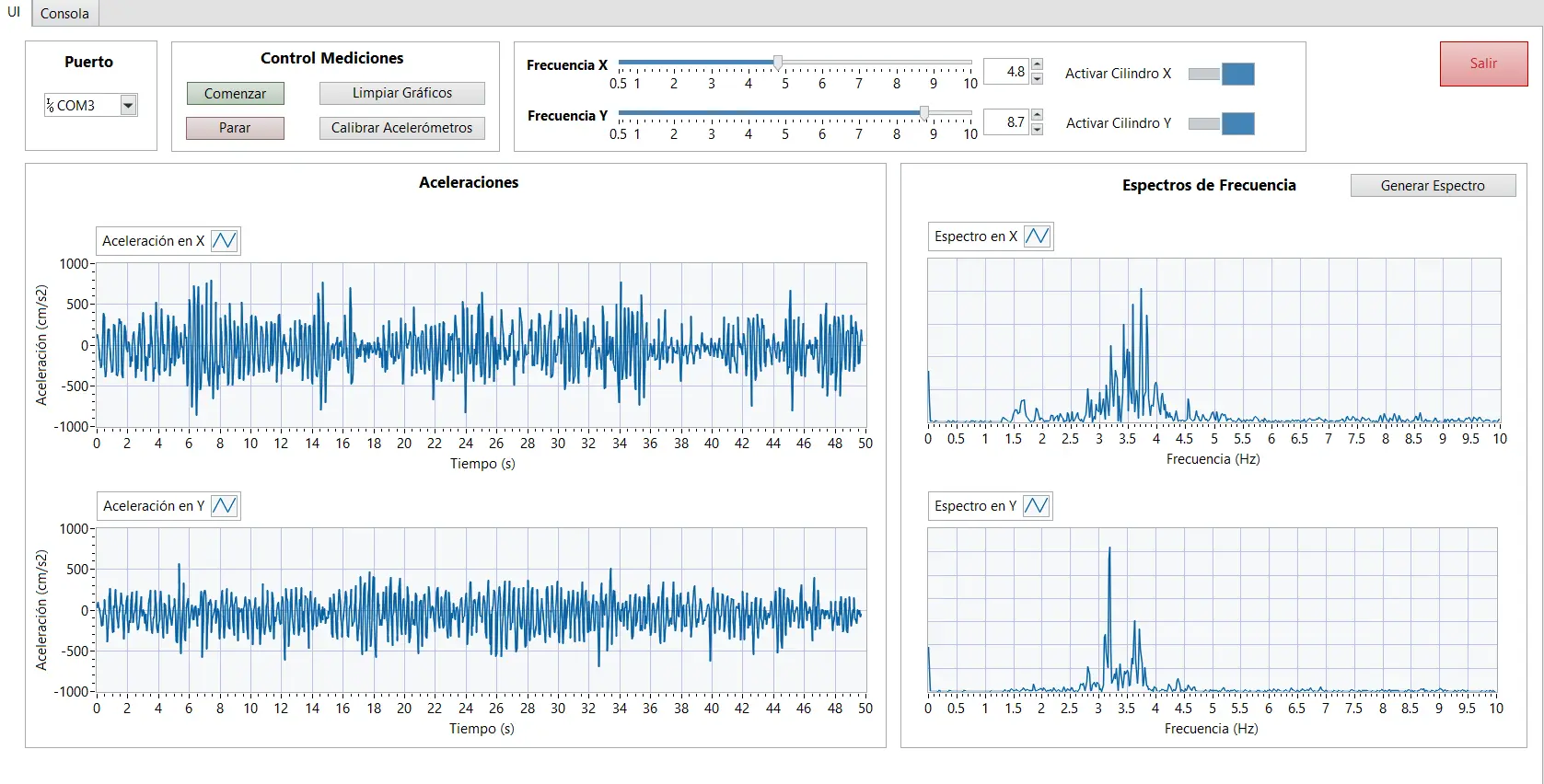Screen dimensions: 1544x784
Task: Decrement the Frecuencia Y value with down arrow
Action: [x=1038, y=129]
